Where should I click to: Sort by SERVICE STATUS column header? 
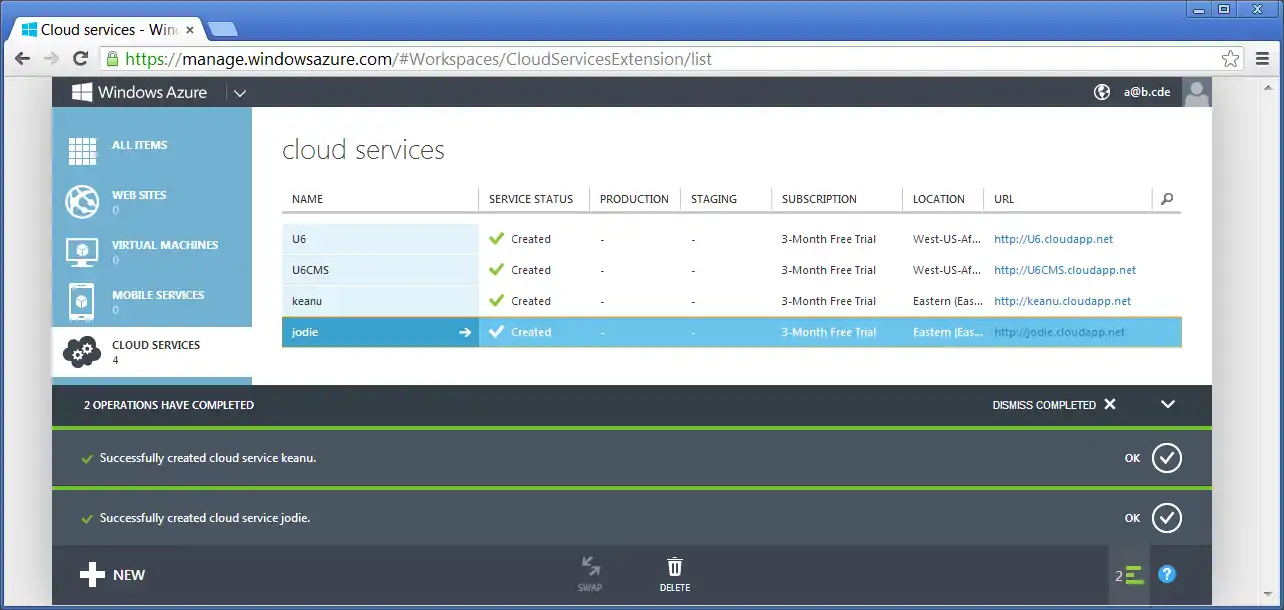click(x=531, y=199)
